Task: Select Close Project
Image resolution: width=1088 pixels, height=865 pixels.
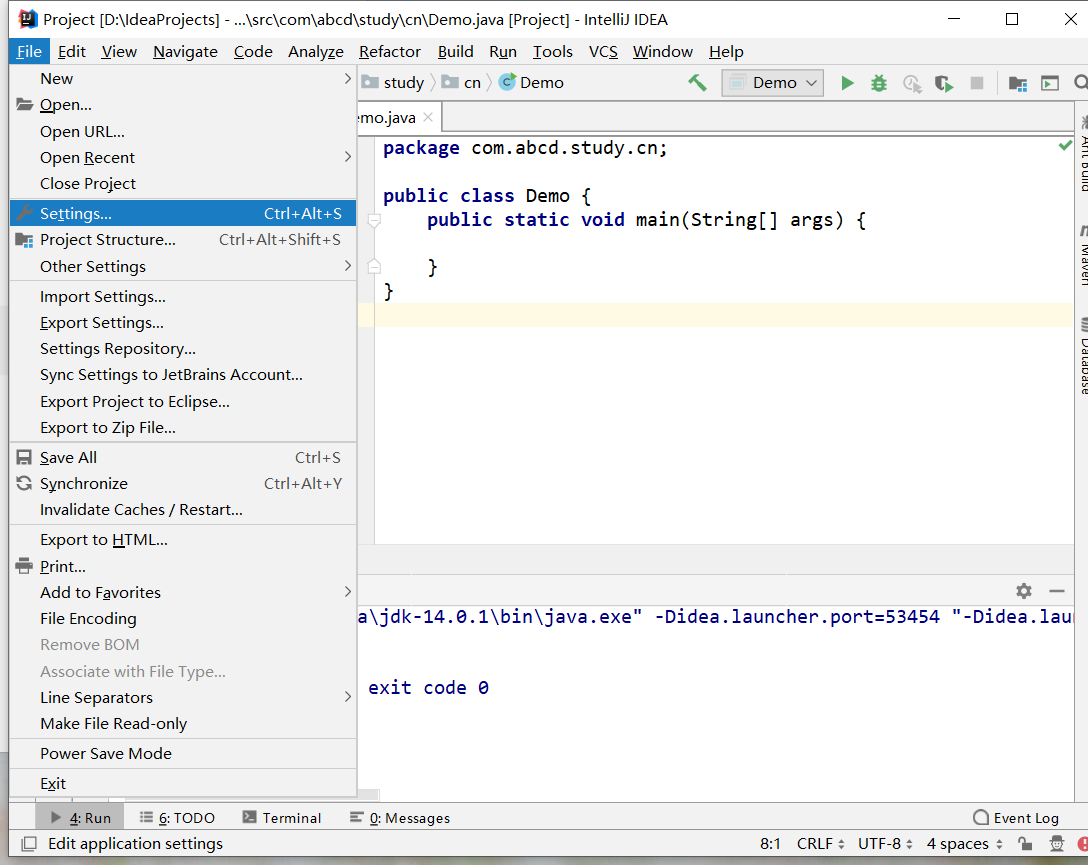Action: pyautogui.click(x=183, y=183)
